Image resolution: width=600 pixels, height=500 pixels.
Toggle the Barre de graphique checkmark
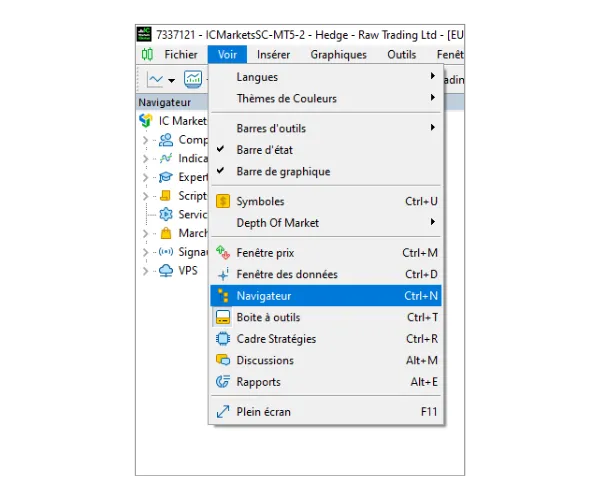coord(220,171)
